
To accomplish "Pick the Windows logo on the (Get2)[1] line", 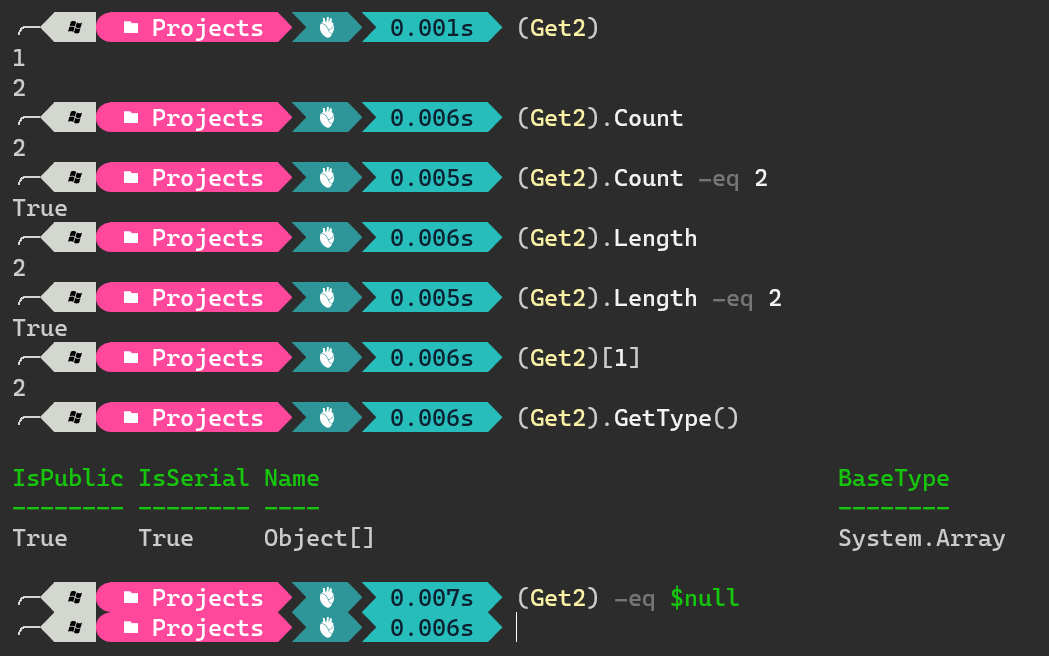I will pyautogui.click(x=75, y=358).
